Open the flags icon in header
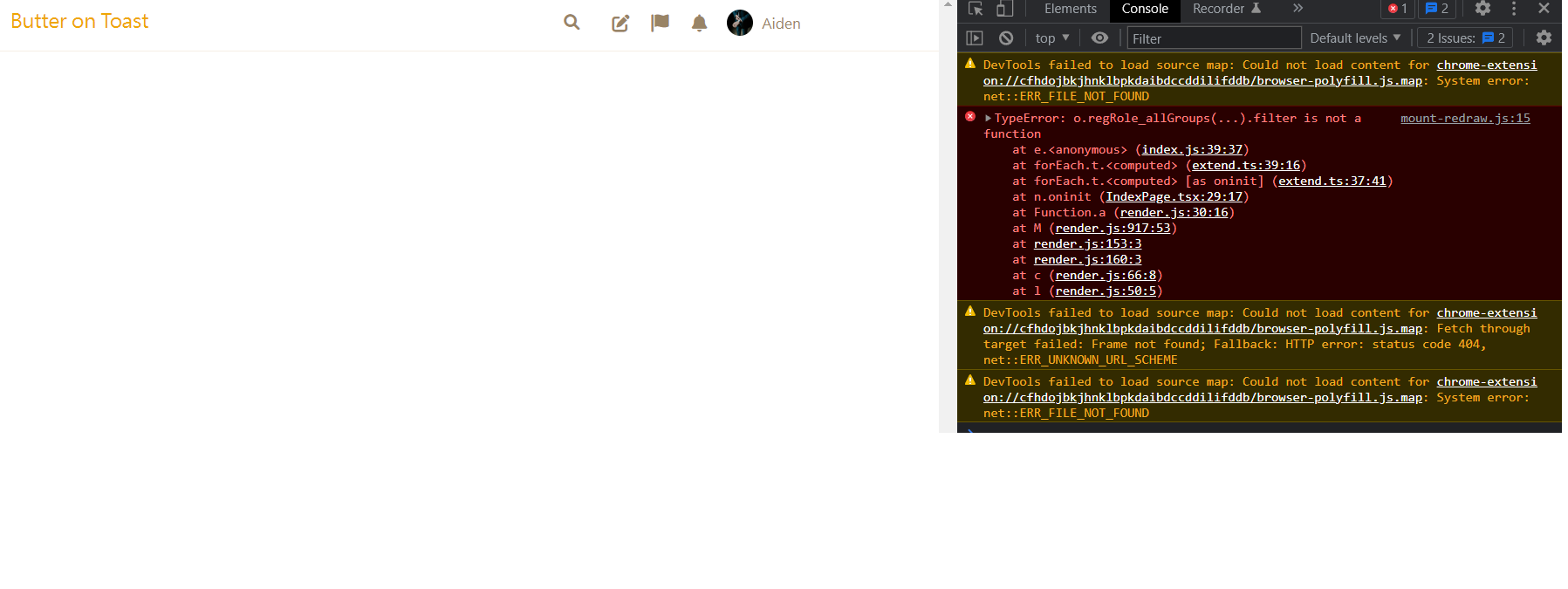 click(661, 23)
